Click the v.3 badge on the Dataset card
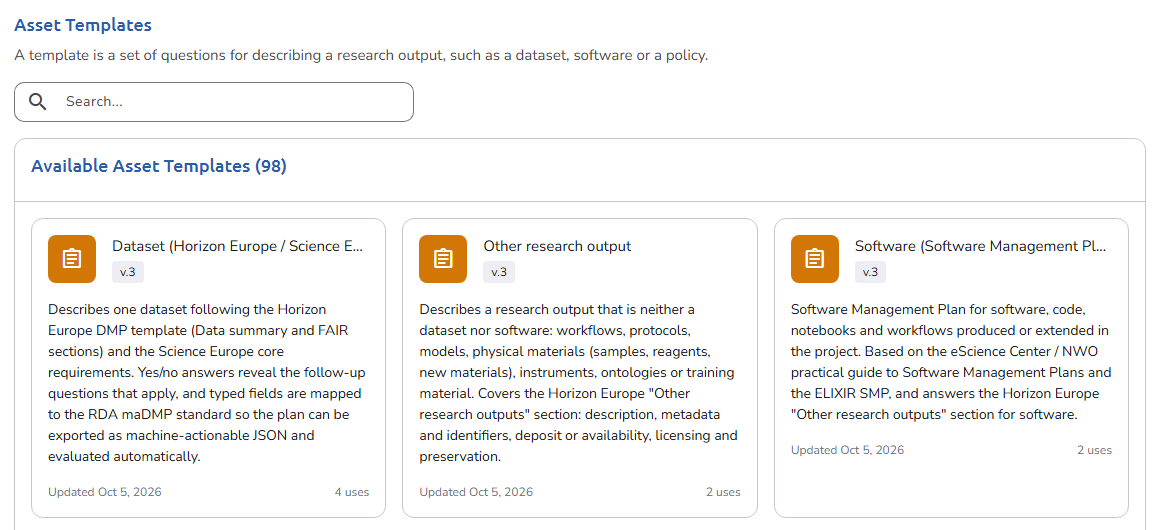The height and width of the screenshot is (530, 1160). pyautogui.click(x=128, y=272)
